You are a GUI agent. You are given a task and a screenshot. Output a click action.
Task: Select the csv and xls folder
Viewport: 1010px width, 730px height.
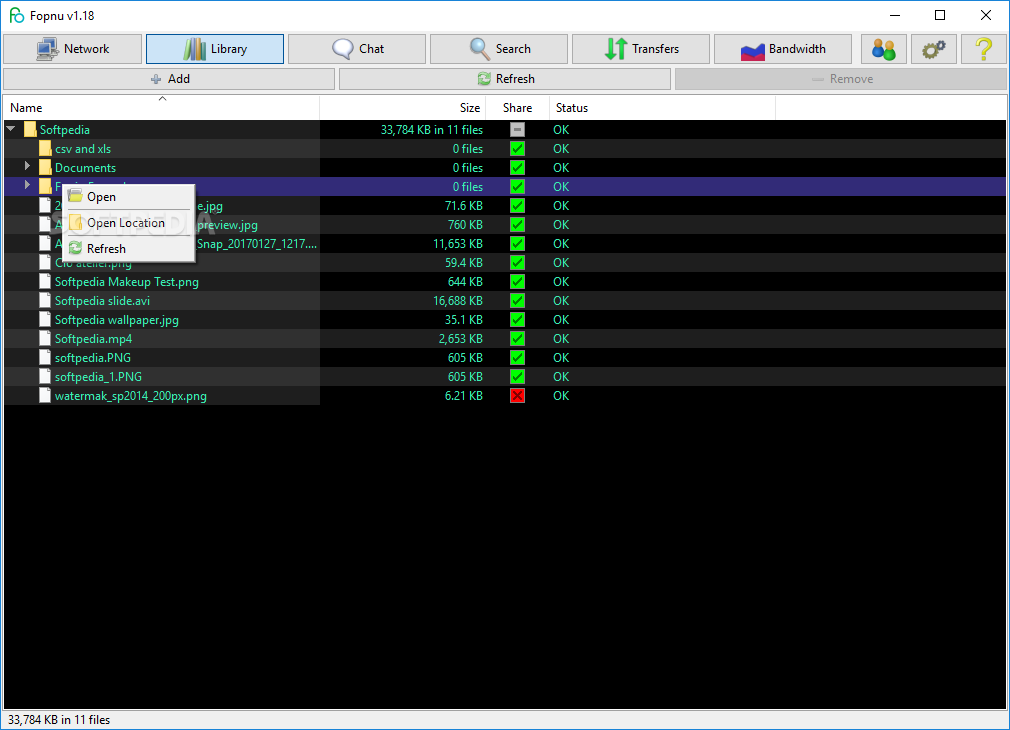coord(83,149)
